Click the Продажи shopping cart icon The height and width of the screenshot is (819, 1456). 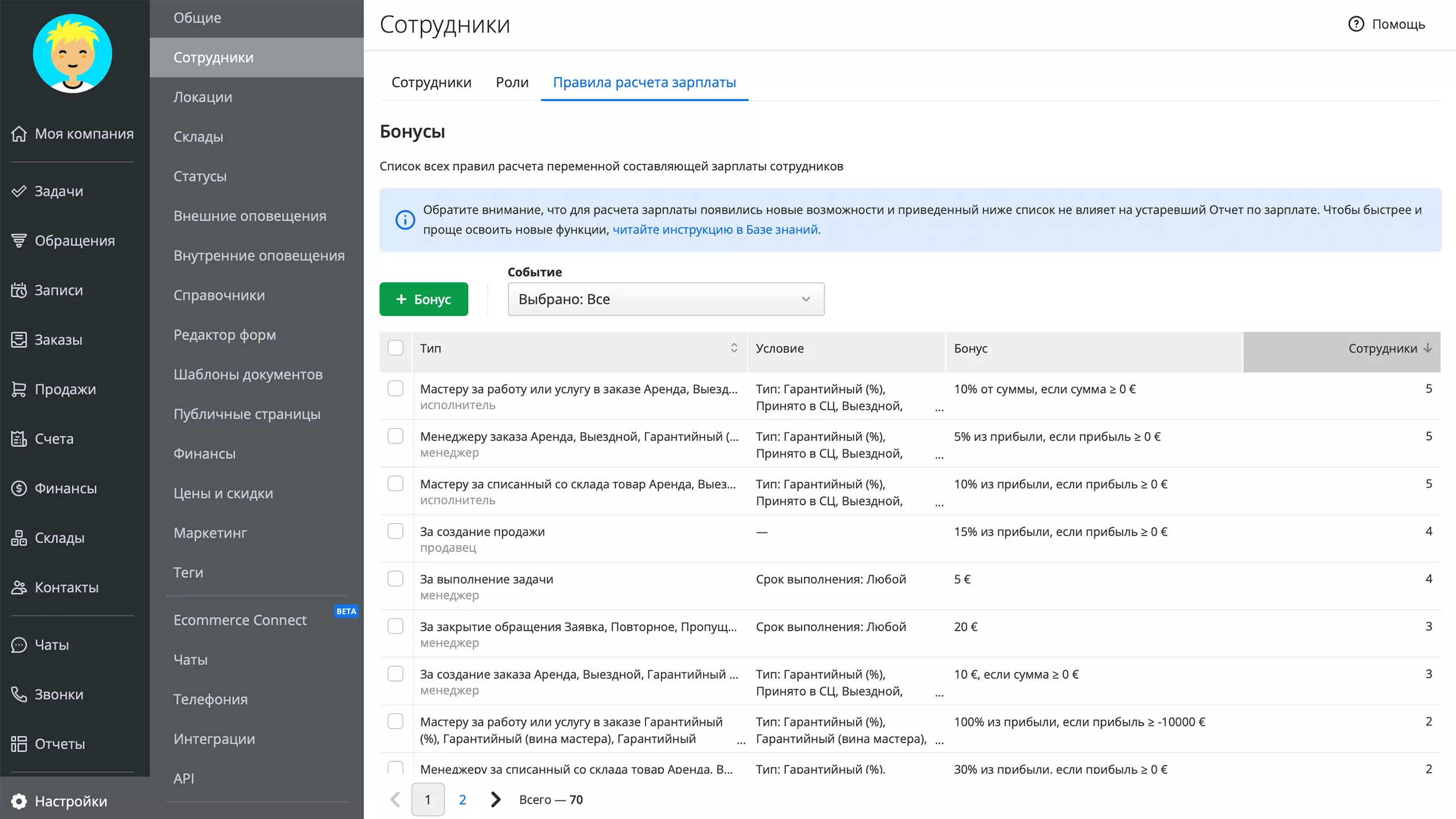click(x=19, y=389)
